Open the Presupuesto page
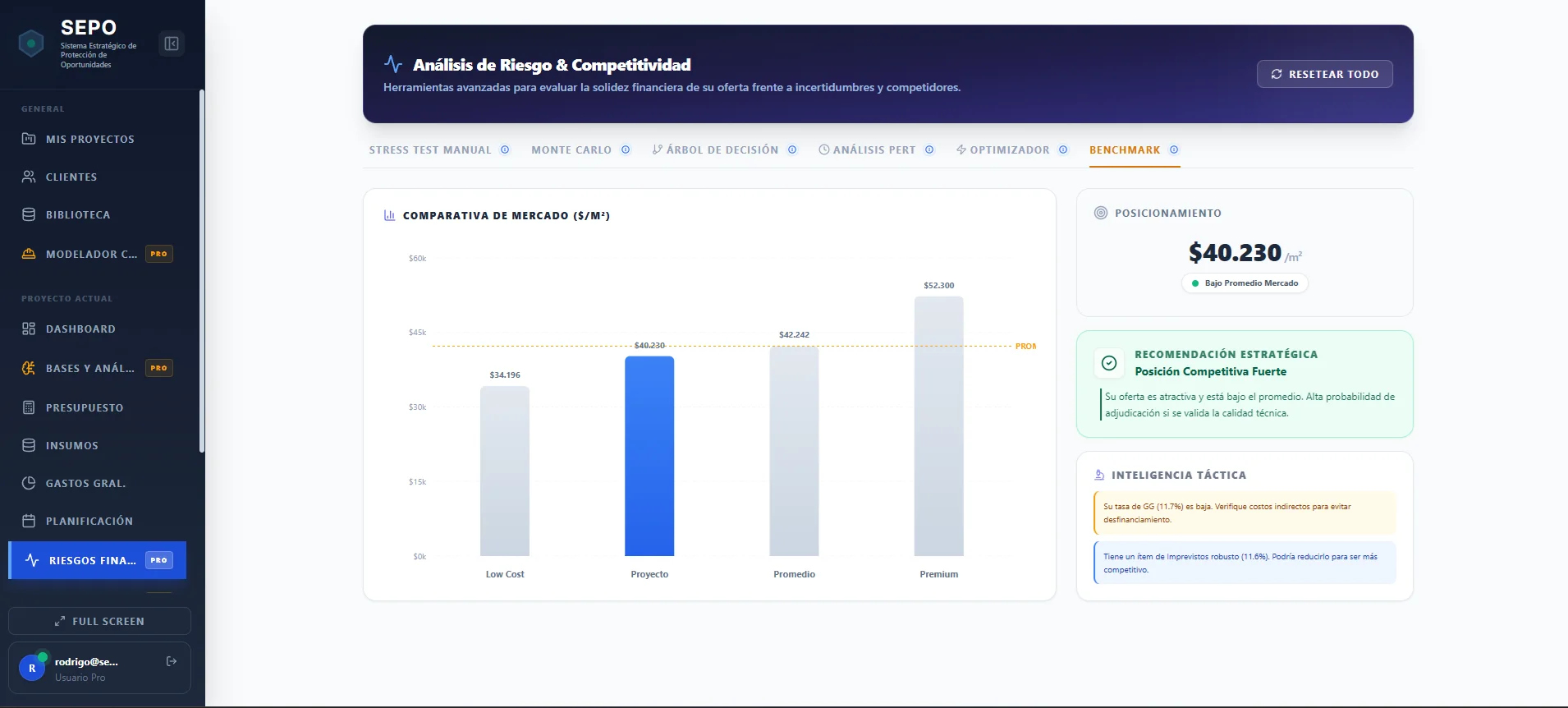 coord(84,408)
